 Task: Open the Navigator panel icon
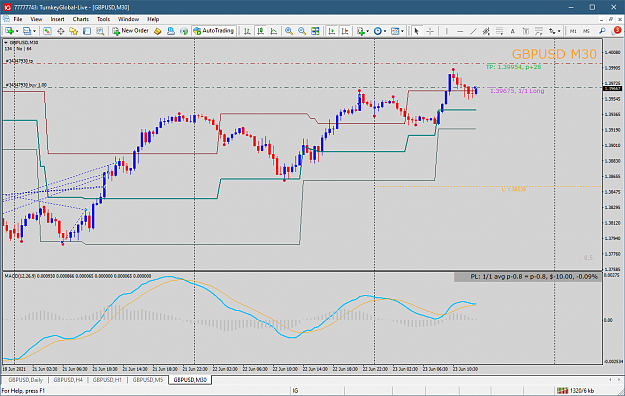[x=73, y=31]
